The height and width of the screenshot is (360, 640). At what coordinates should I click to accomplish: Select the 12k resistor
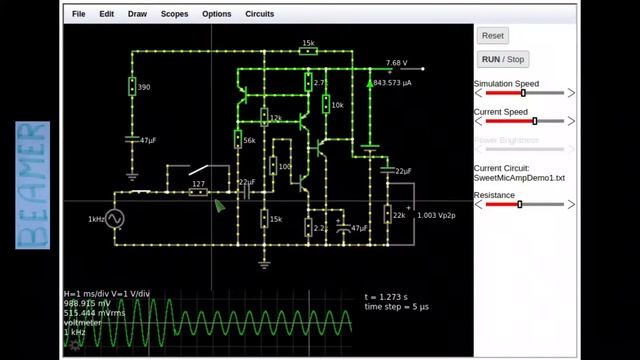[x=264, y=118]
